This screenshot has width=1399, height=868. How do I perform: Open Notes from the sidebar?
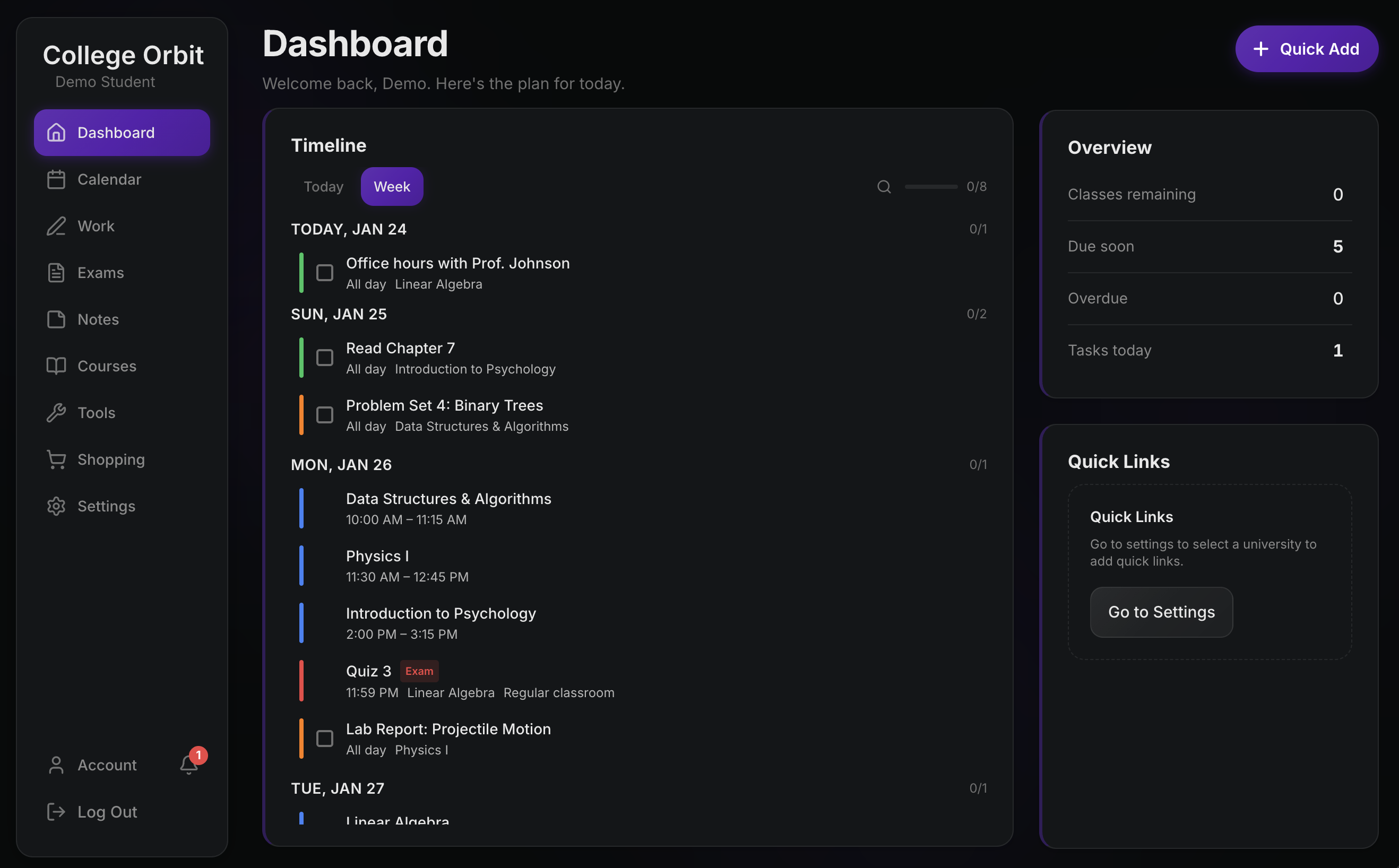pos(98,319)
